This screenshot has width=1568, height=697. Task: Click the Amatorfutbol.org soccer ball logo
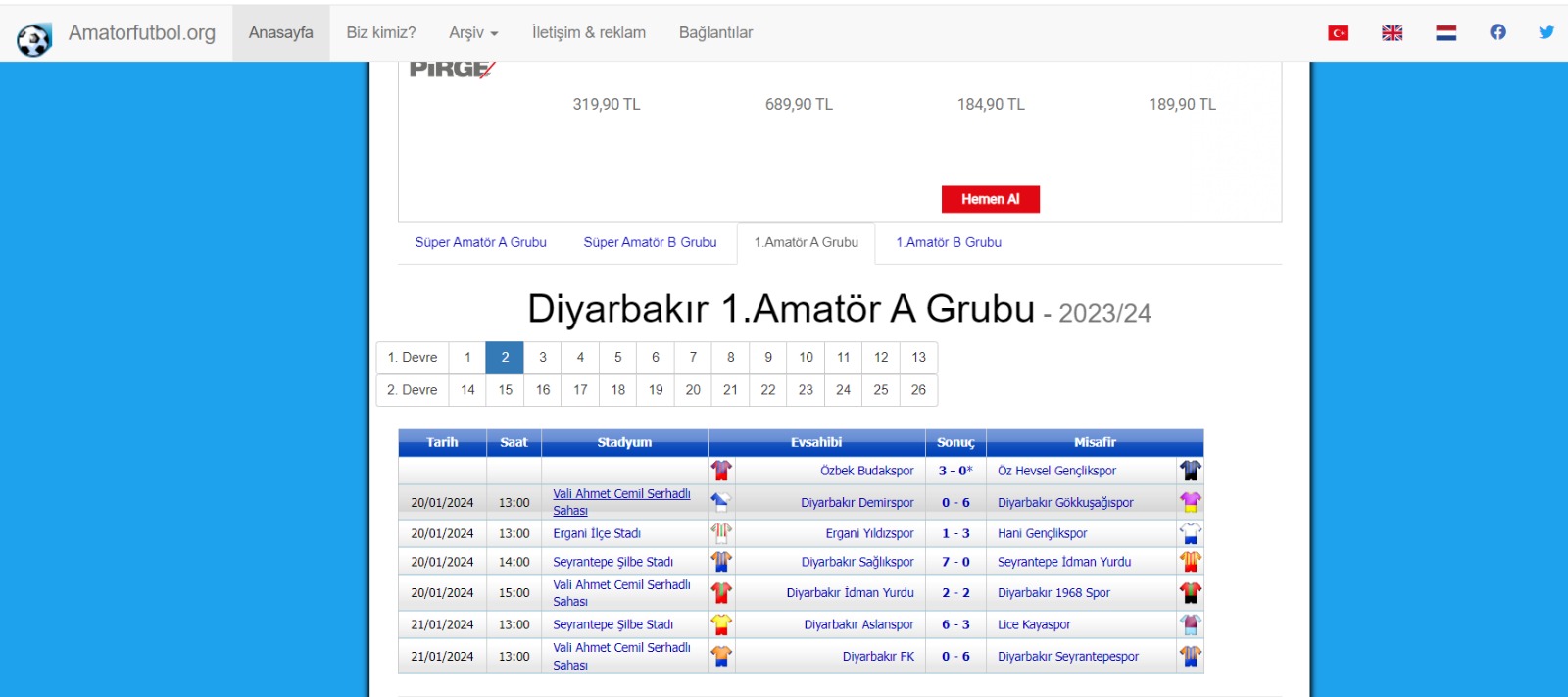34,39
